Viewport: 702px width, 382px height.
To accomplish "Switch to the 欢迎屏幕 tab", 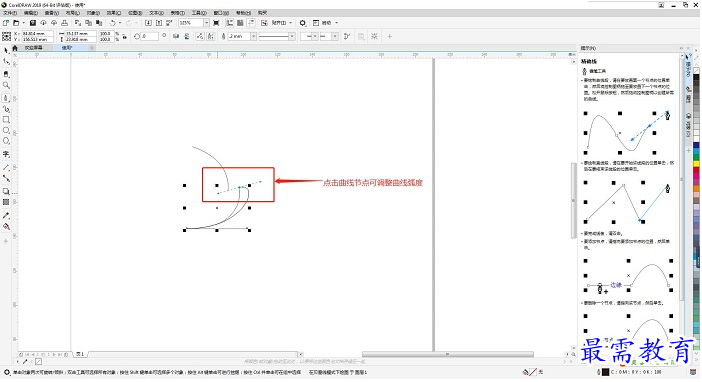I will point(34,47).
